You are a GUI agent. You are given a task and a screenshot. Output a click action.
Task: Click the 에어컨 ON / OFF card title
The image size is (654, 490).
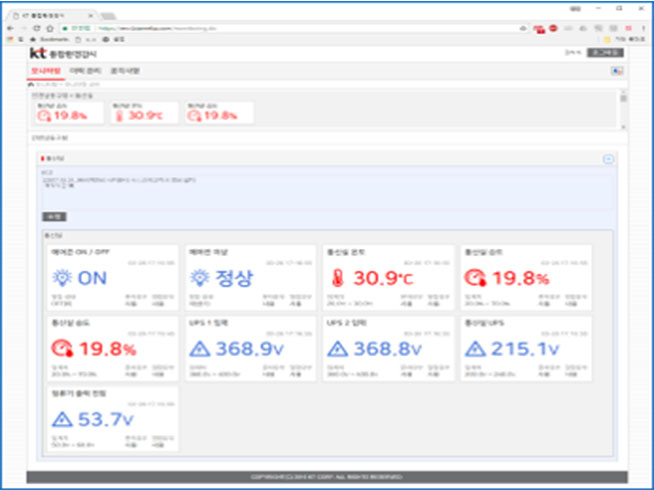[x=80, y=252]
